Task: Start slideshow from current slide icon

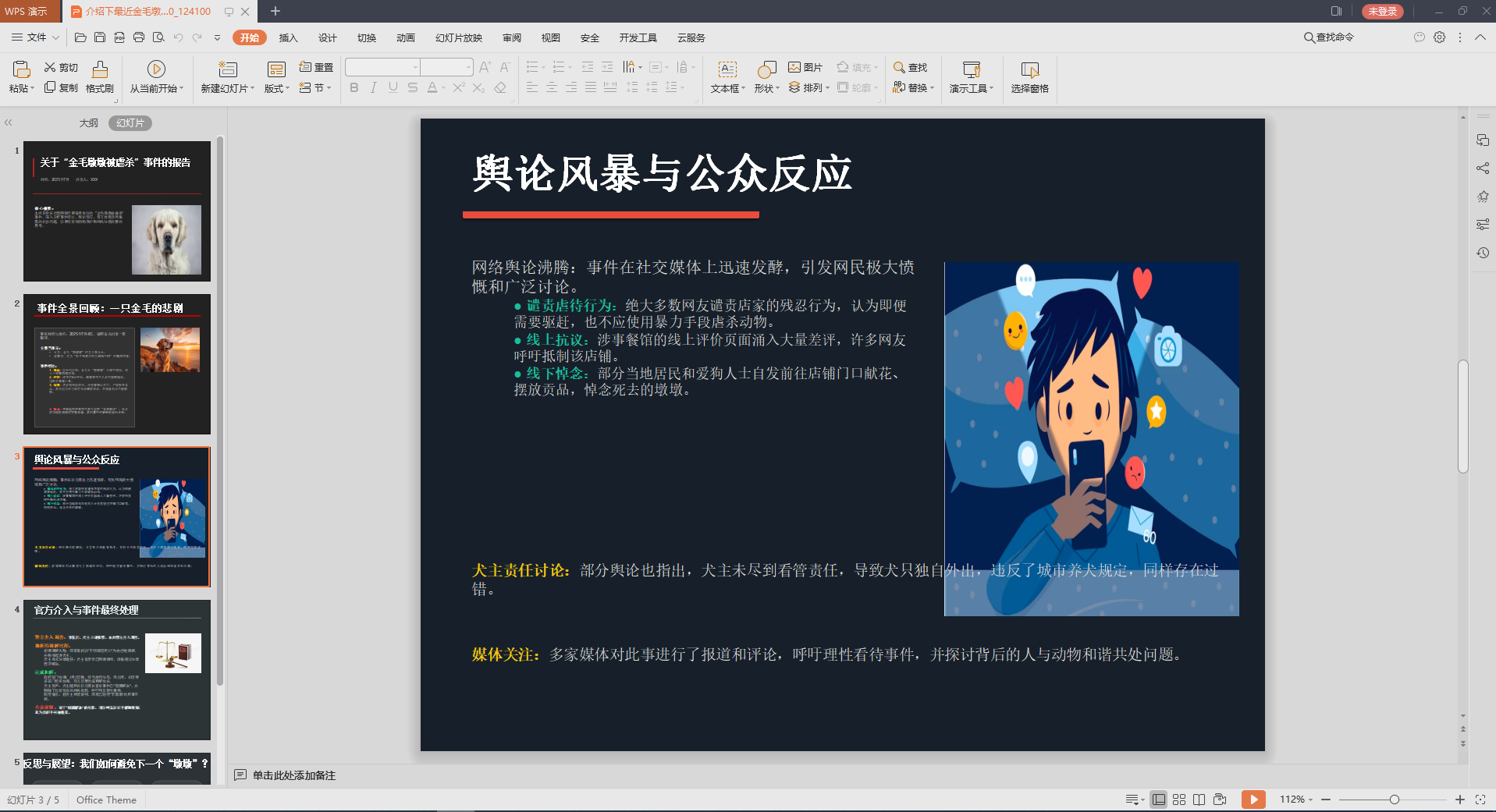Action: point(156,69)
